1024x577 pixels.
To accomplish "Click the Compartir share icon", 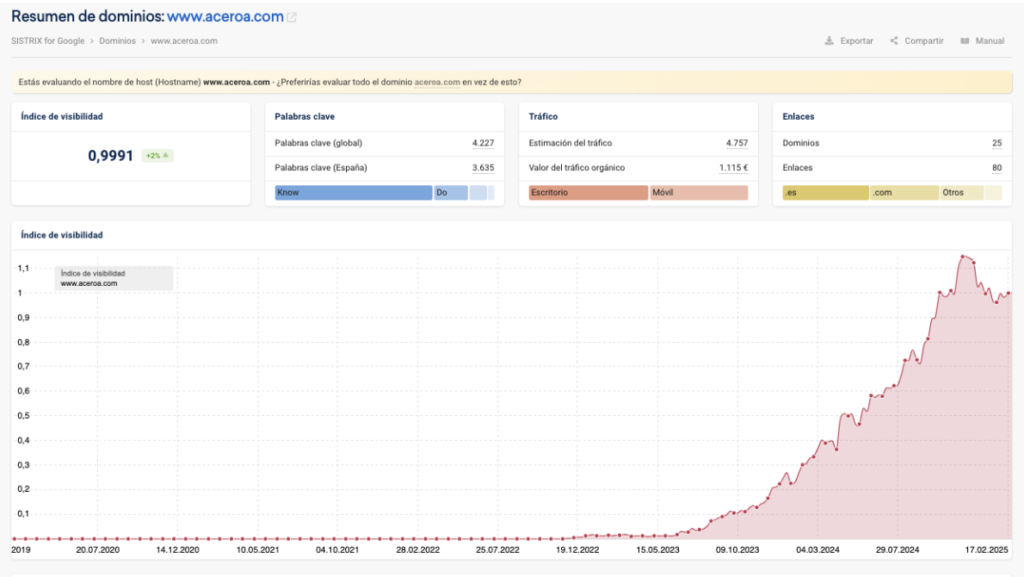I will click(894, 41).
